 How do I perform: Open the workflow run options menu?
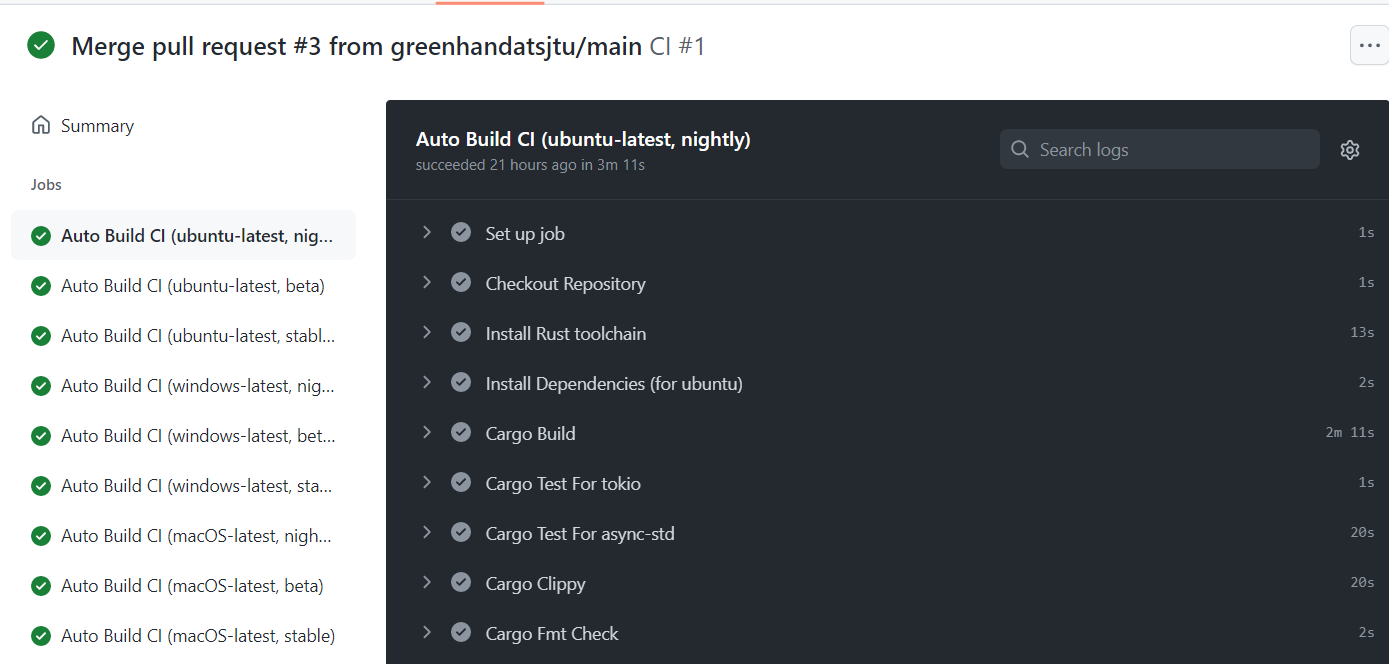[1368, 45]
